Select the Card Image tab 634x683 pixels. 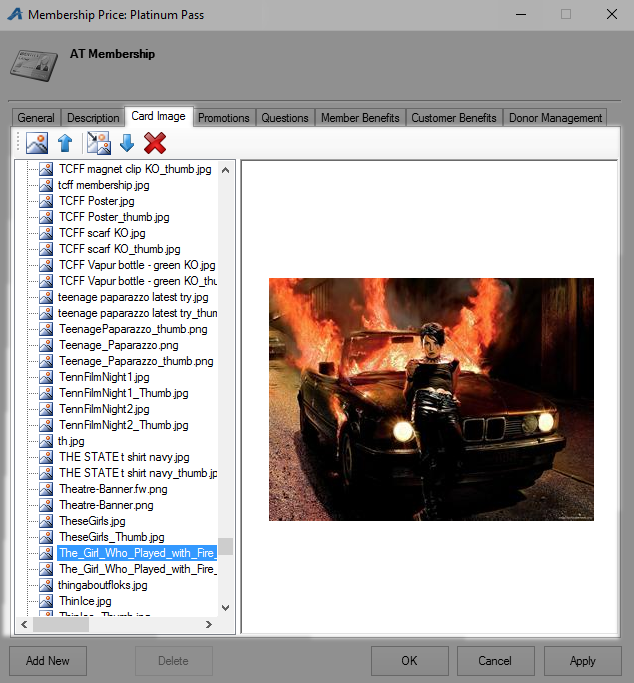pos(158,116)
